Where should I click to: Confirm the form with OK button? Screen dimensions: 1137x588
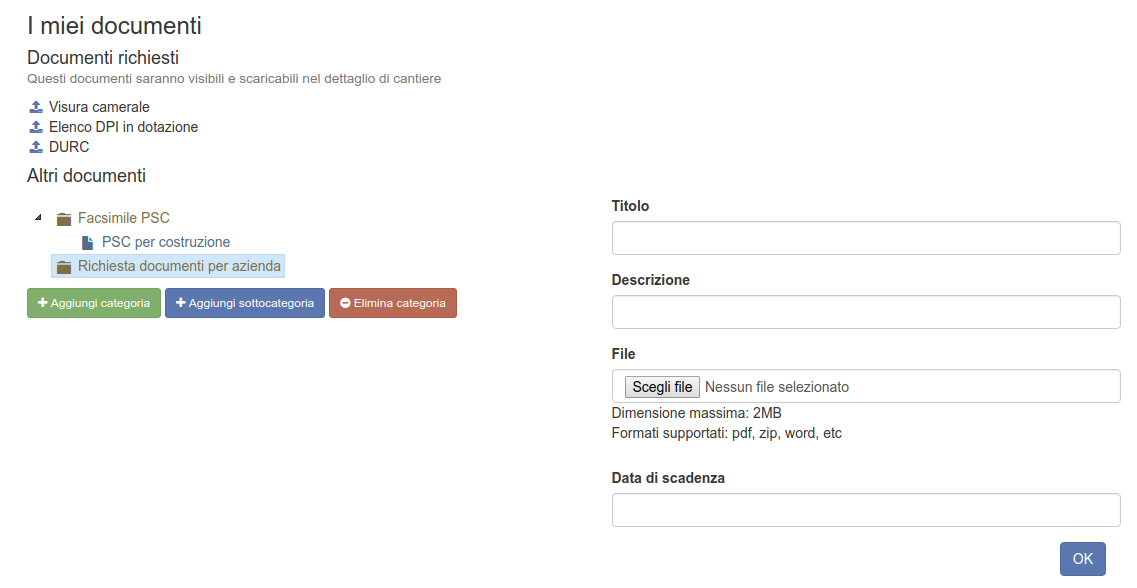1083,559
